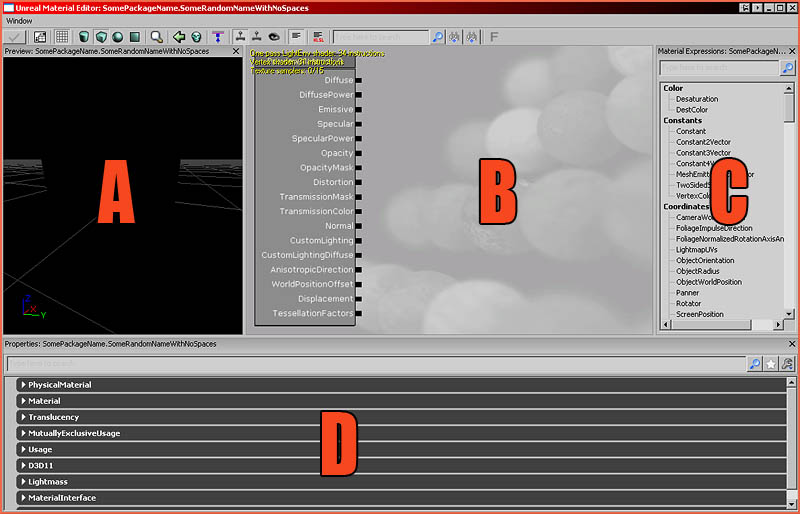This screenshot has width=800, height=514.
Task: Click the Color category heading
Action: [x=673, y=88]
